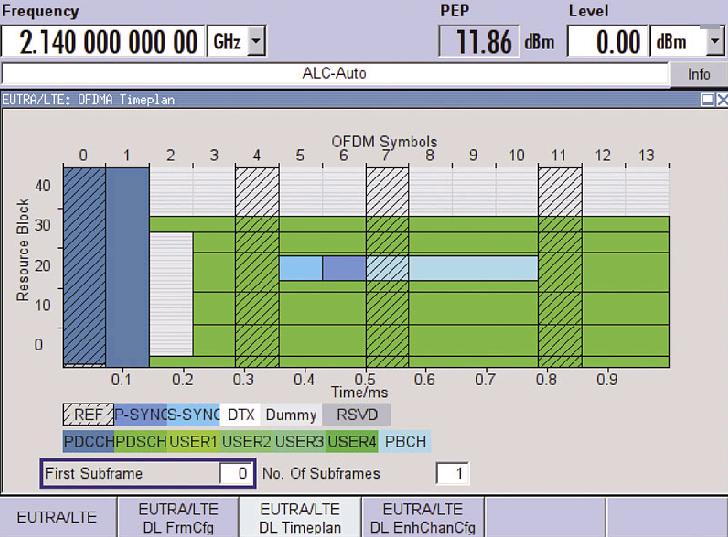
Task: Click the REF legend swatch
Action: point(86,415)
